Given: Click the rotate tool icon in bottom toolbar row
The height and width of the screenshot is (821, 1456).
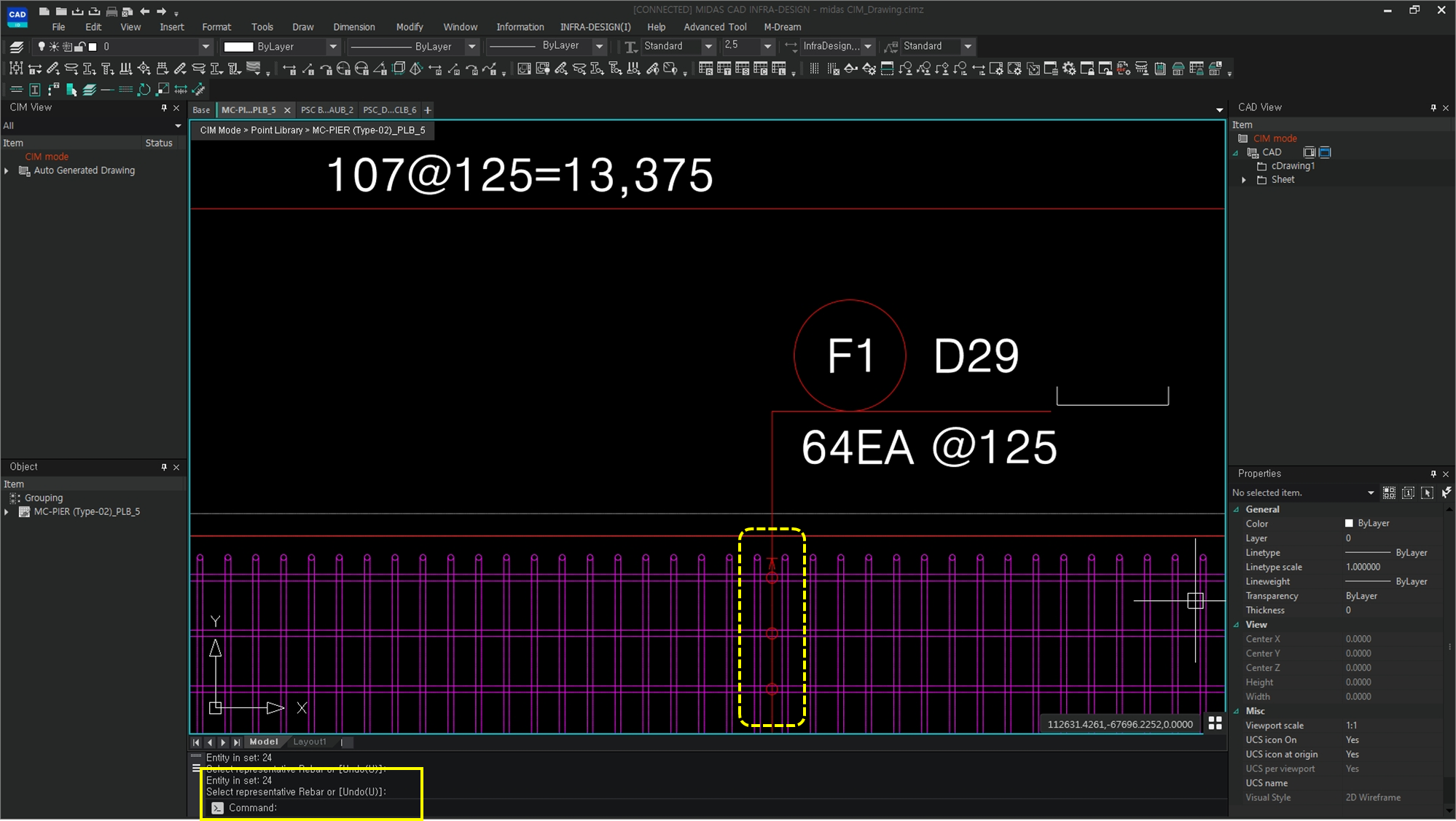Looking at the screenshot, I should [144, 90].
